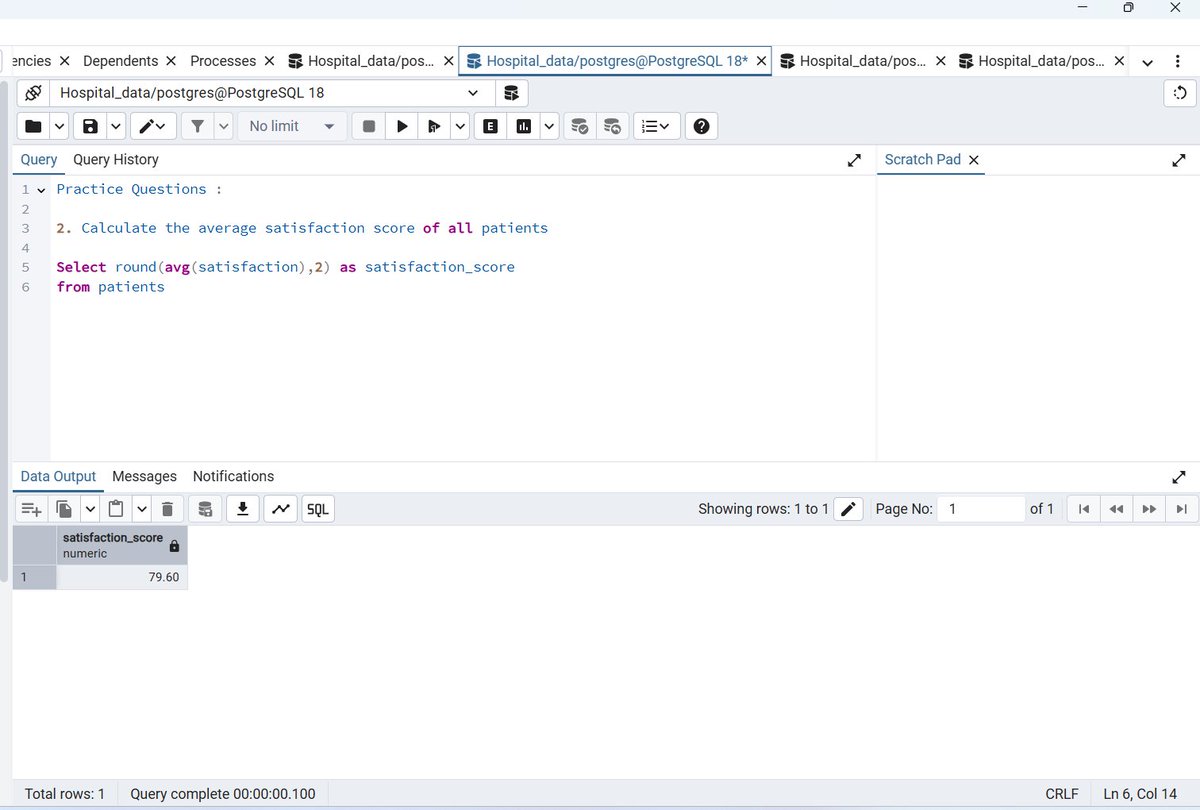The height and width of the screenshot is (810, 1200).
Task: Switch to the Messages tab
Action: [144, 477]
